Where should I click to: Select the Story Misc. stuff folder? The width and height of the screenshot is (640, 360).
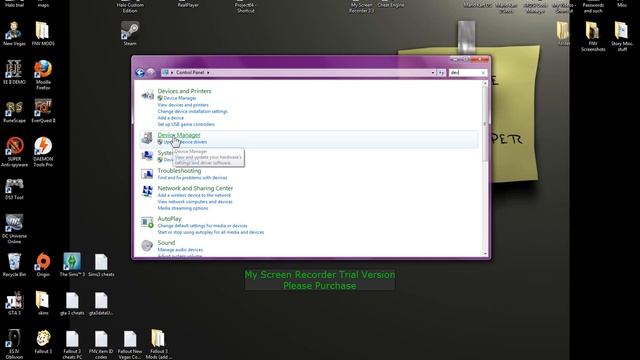click(x=622, y=37)
